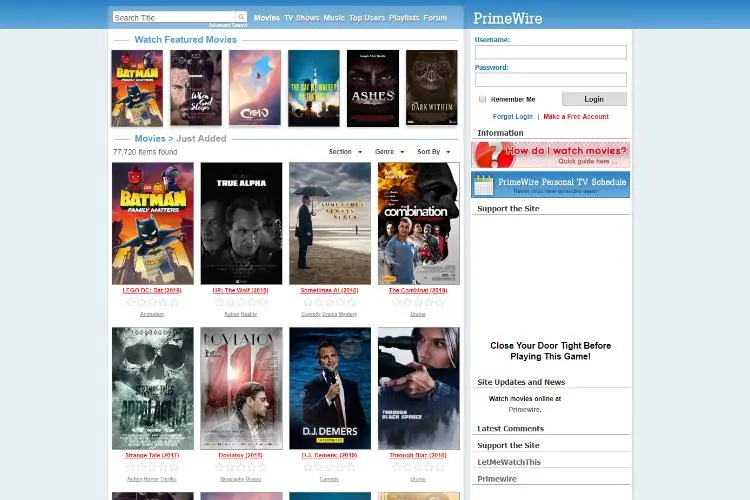
Task: Rate LEGO DC Batman with the star rating
Action: (152, 302)
